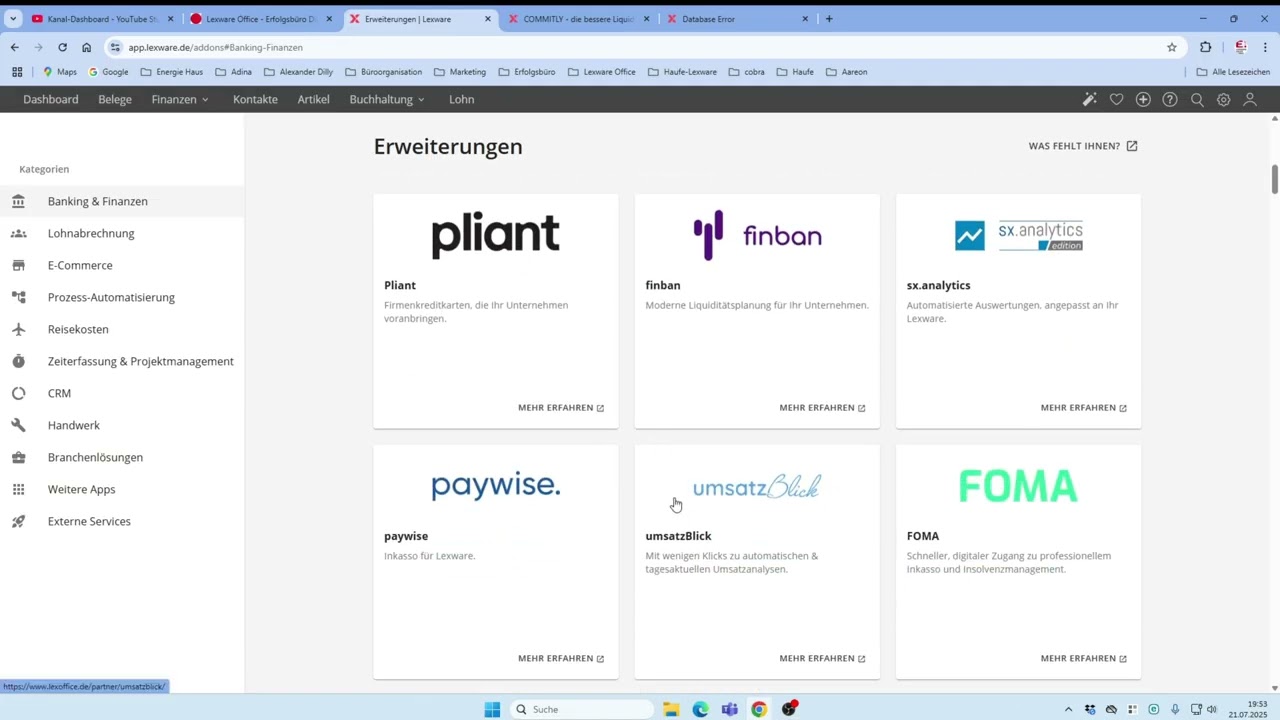1280x720 pixels.
Task: Click Mehr erfahren on sx.analytics card
Action: [x=1083, y=408]
